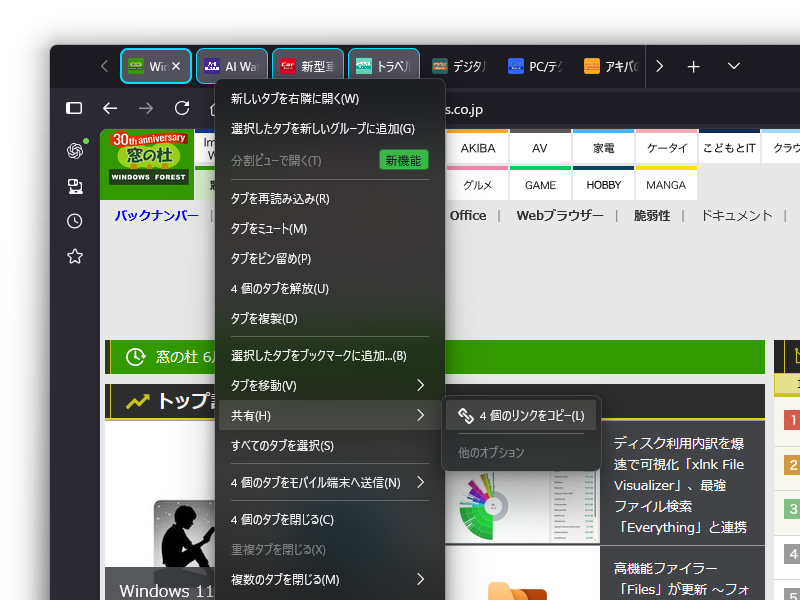Switch to the アキバ tab
Image resolution: width=800 pixels, height=600 pixels.
611,66
